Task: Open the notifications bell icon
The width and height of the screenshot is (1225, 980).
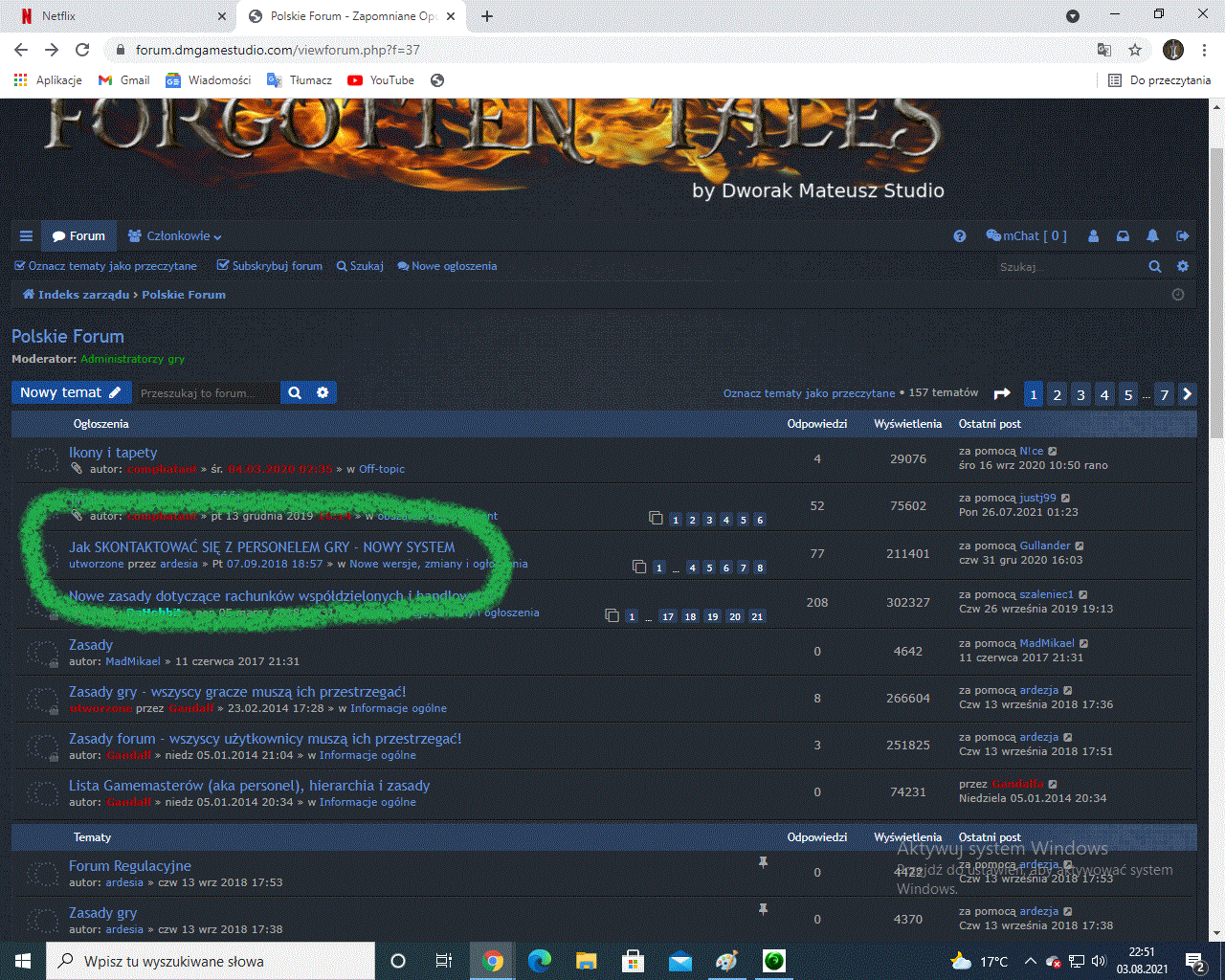Action: click(x=1153, y=236)
